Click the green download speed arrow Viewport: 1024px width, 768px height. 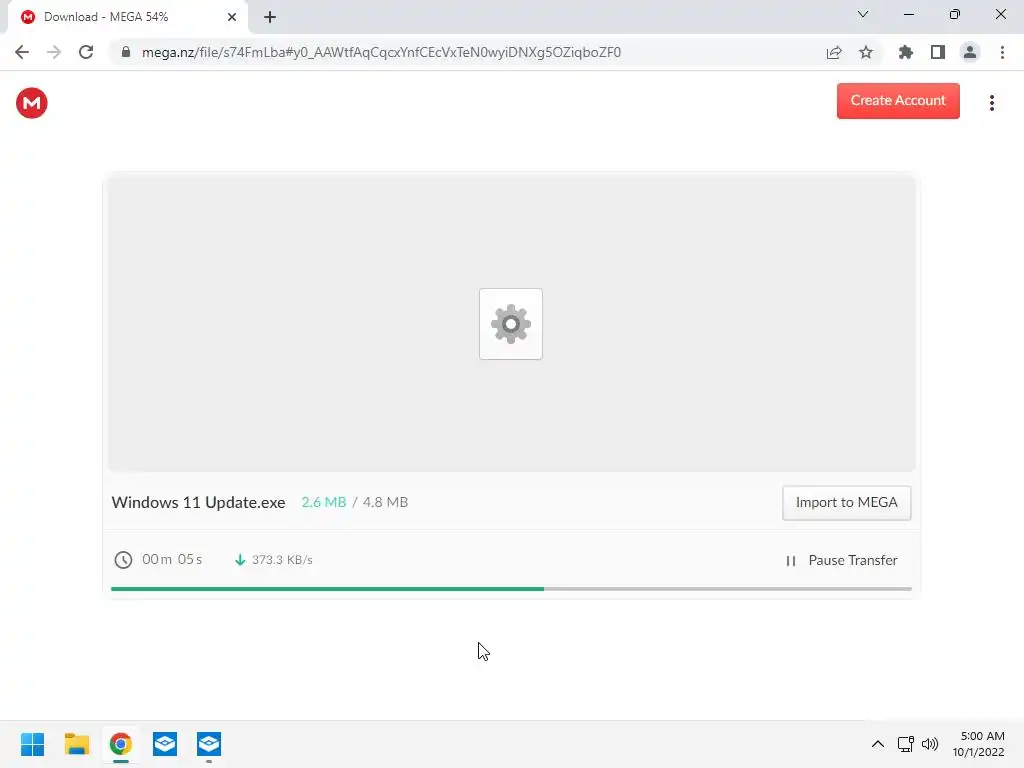click(240, 560)
